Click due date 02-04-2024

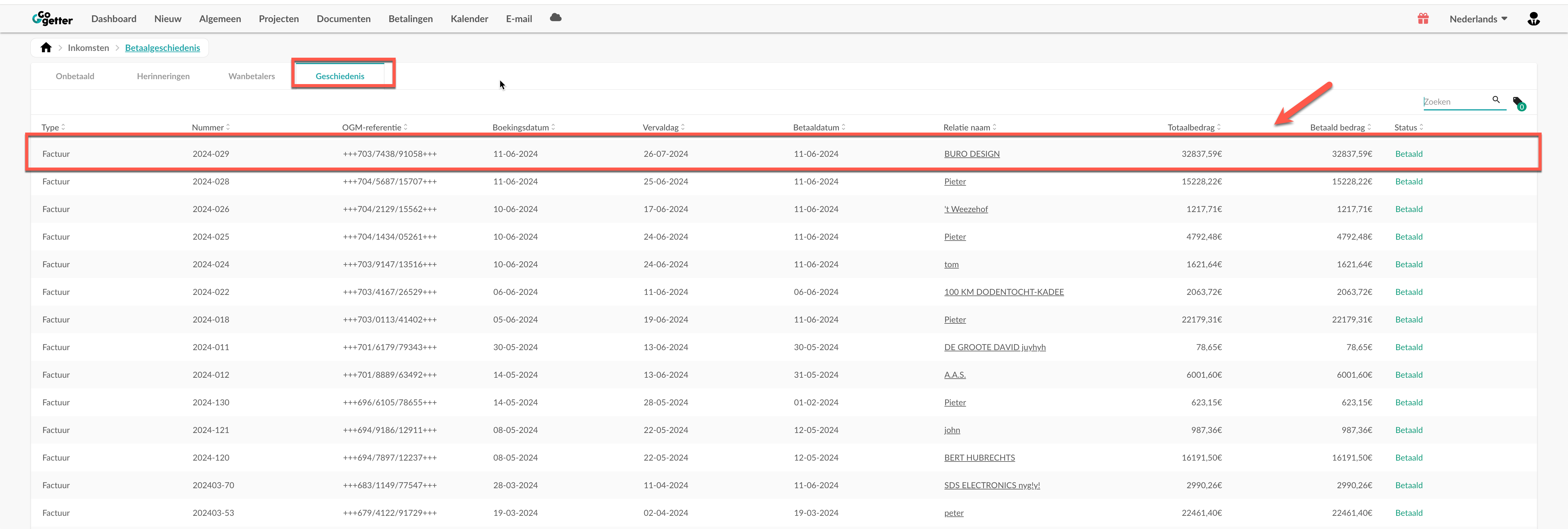[665, 513]
